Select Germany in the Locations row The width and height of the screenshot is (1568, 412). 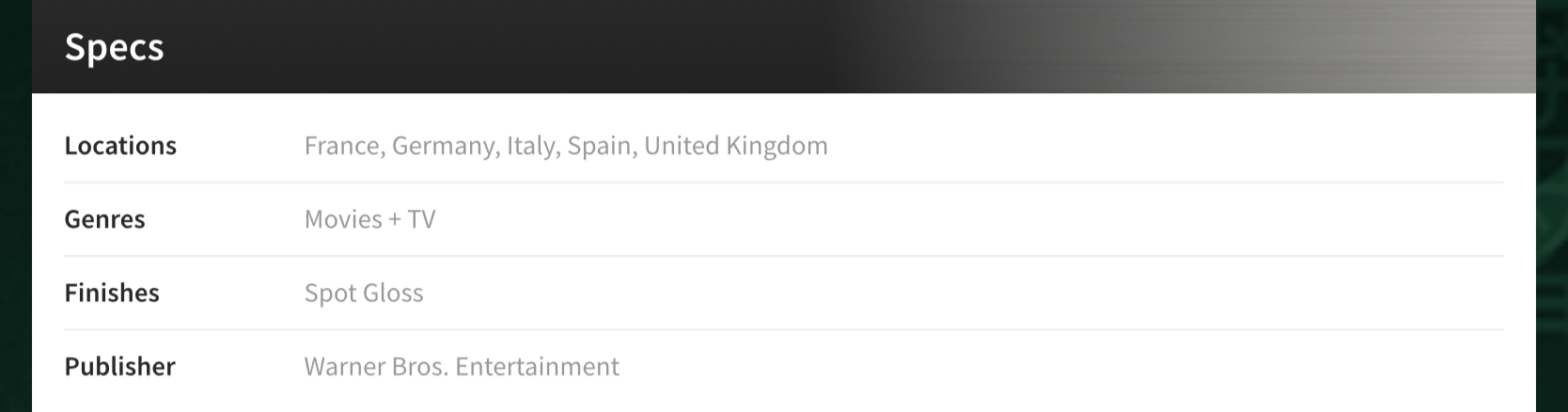click(x=444, y=146)
